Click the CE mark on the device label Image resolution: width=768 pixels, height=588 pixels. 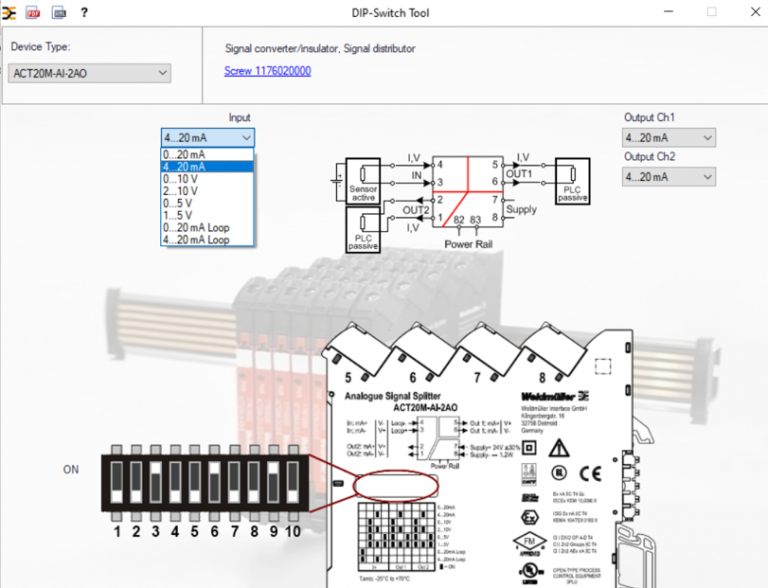(x=590, y=473)
